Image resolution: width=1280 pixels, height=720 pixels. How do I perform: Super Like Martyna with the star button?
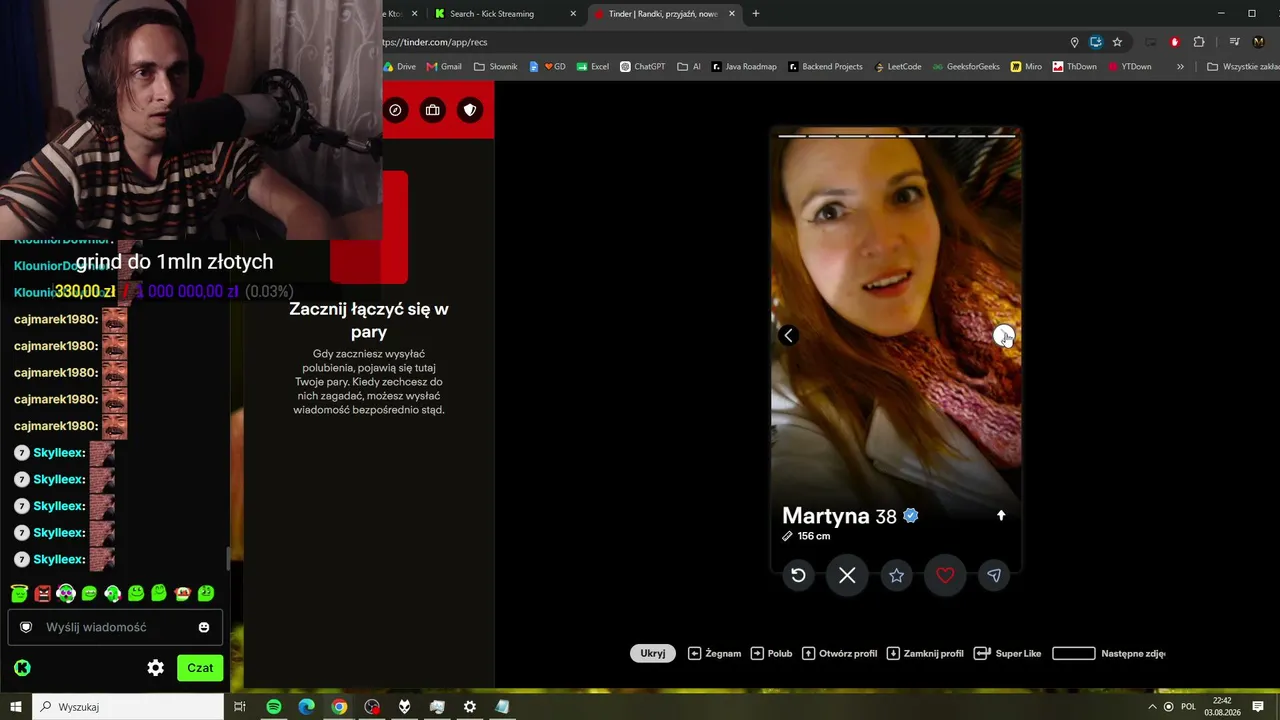(x=896, y=575)
